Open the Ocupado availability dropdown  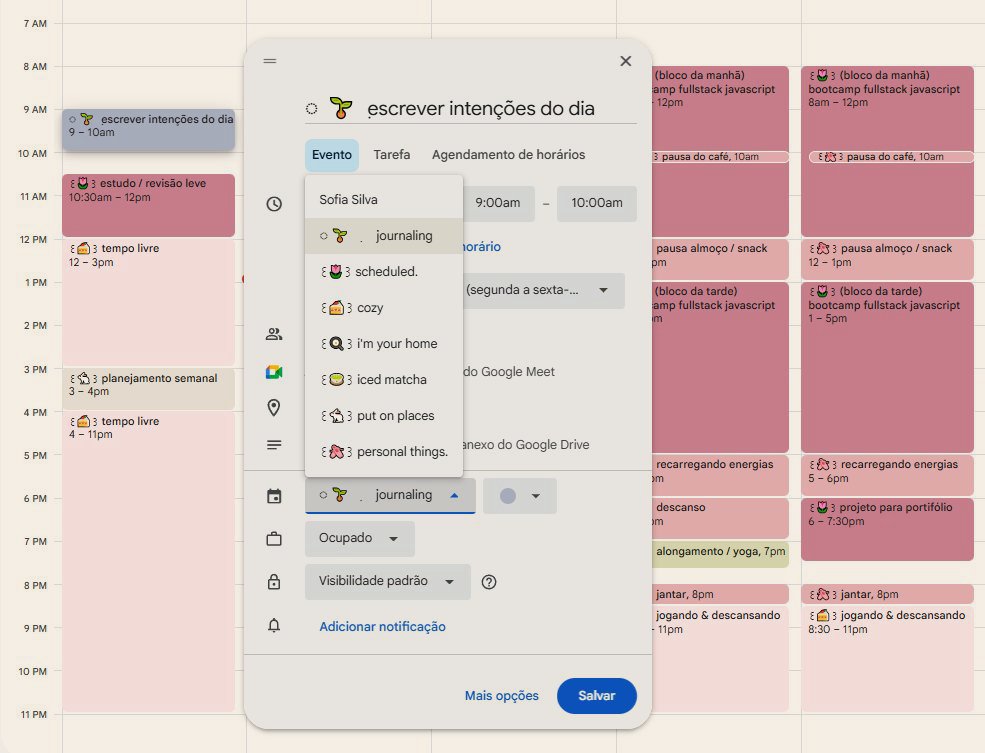[359, 539]
